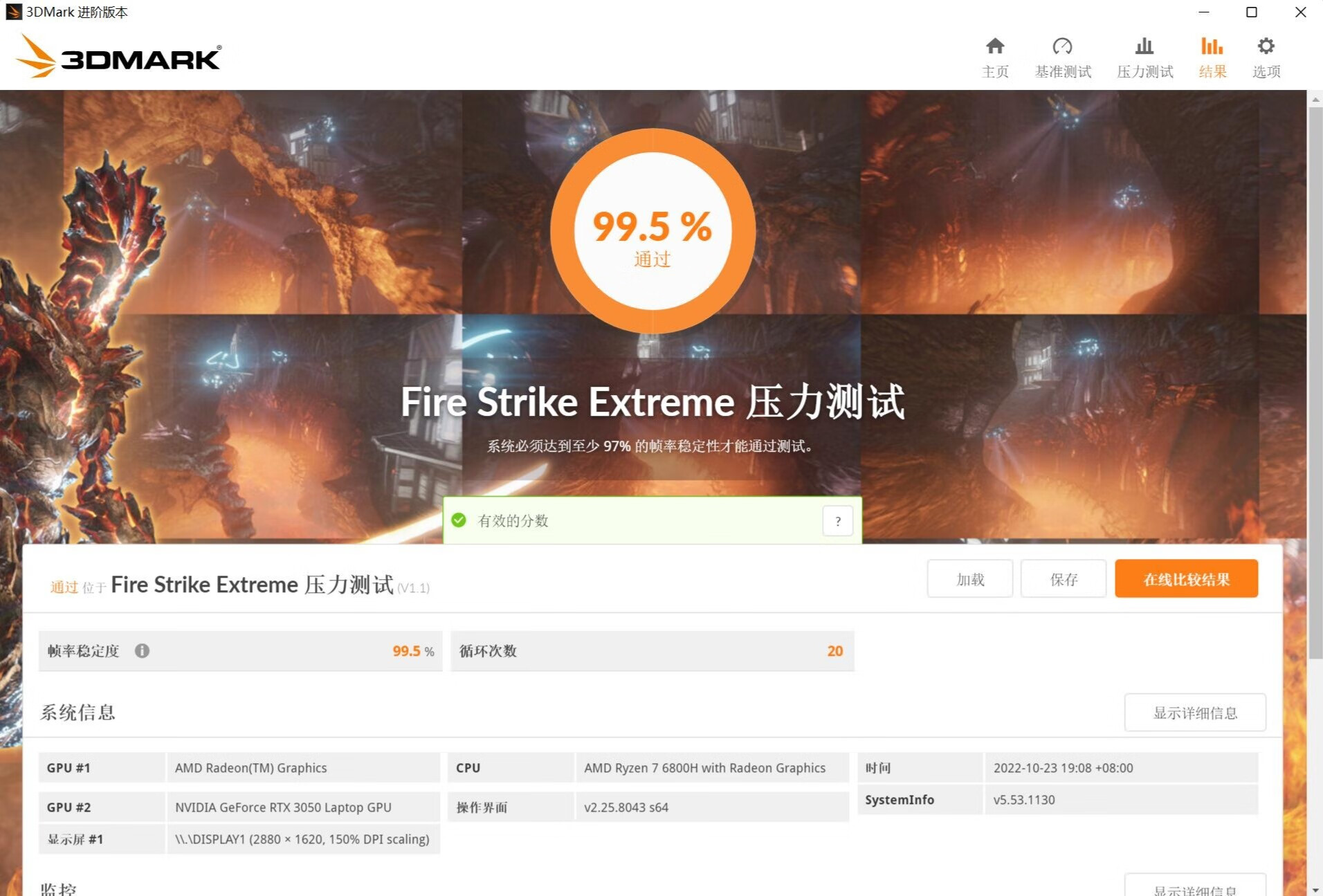Click the 加载 (Load) button
1323x896 pixels.
(969, 578)
